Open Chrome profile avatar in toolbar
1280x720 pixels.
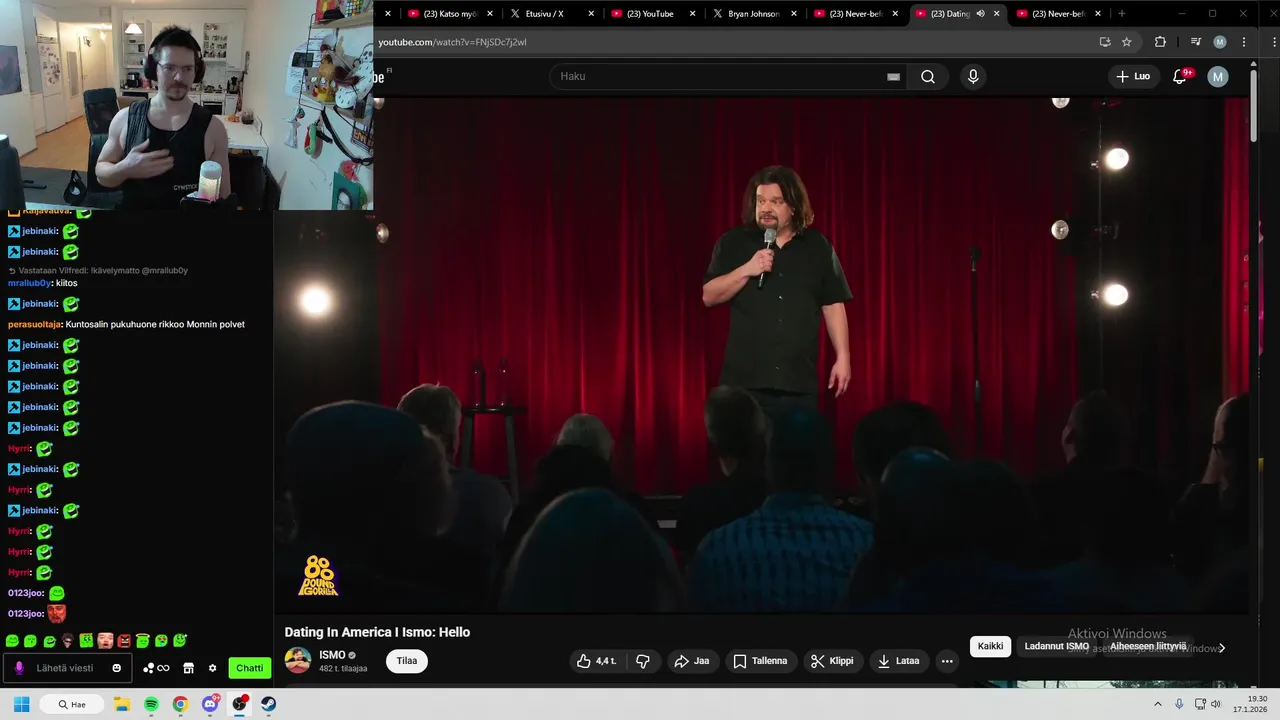point(1220,42)
